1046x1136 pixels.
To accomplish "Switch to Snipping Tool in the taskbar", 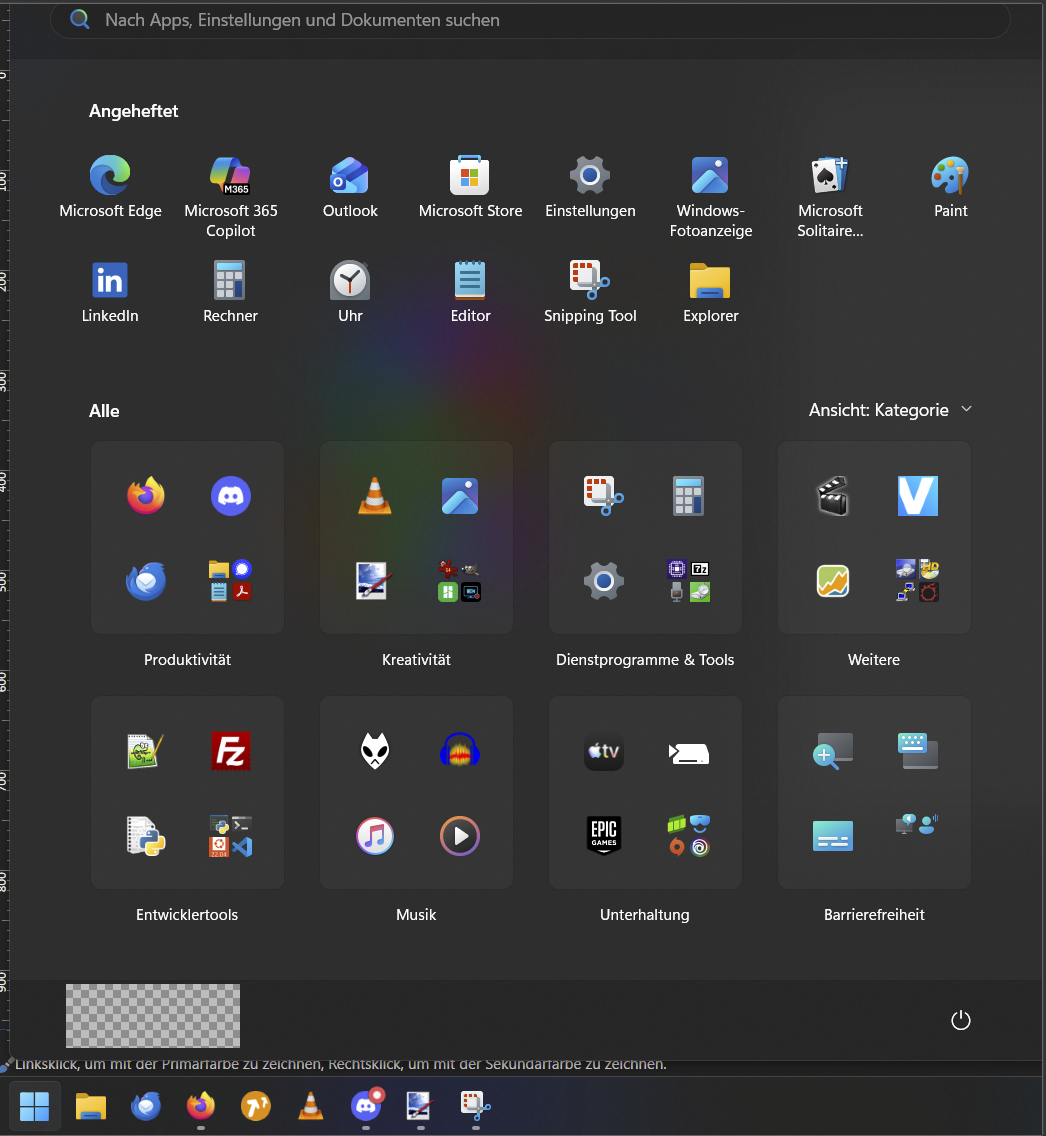I will click(476, 1106).
